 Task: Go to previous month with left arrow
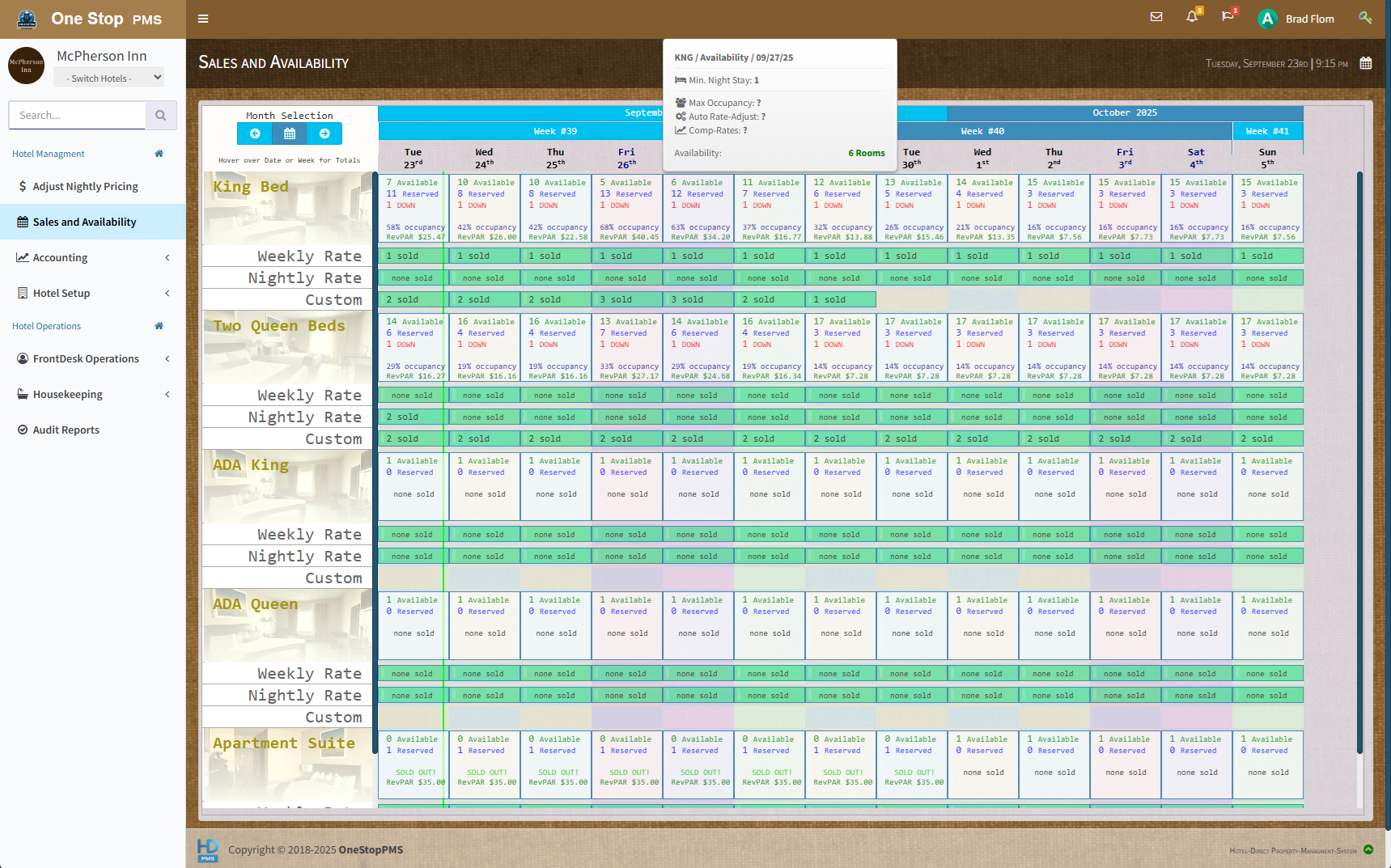[x=255, y=133]
